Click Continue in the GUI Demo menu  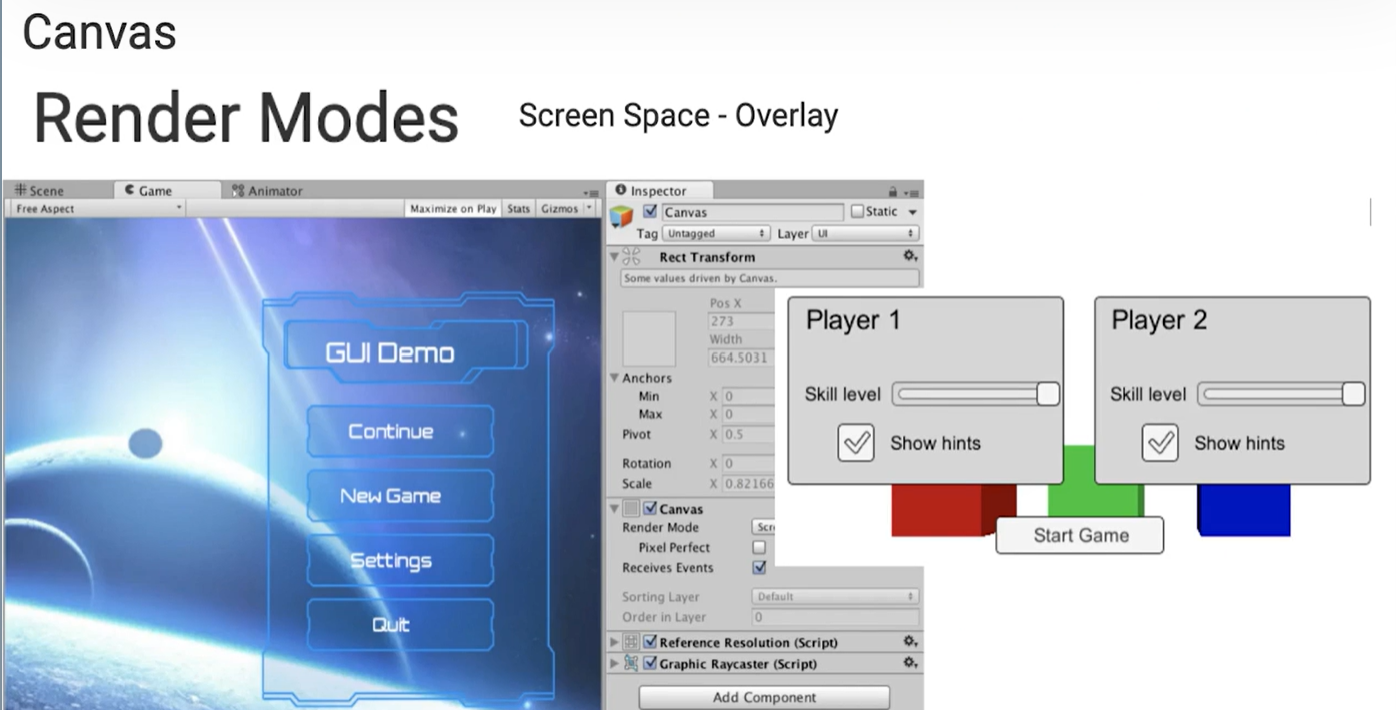(399, 431)
